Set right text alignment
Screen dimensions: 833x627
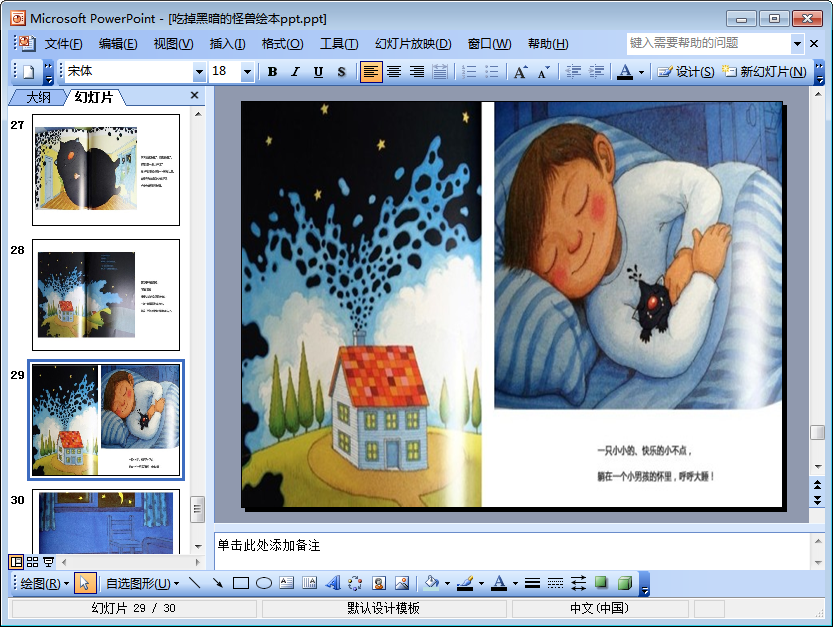point(416,72)
